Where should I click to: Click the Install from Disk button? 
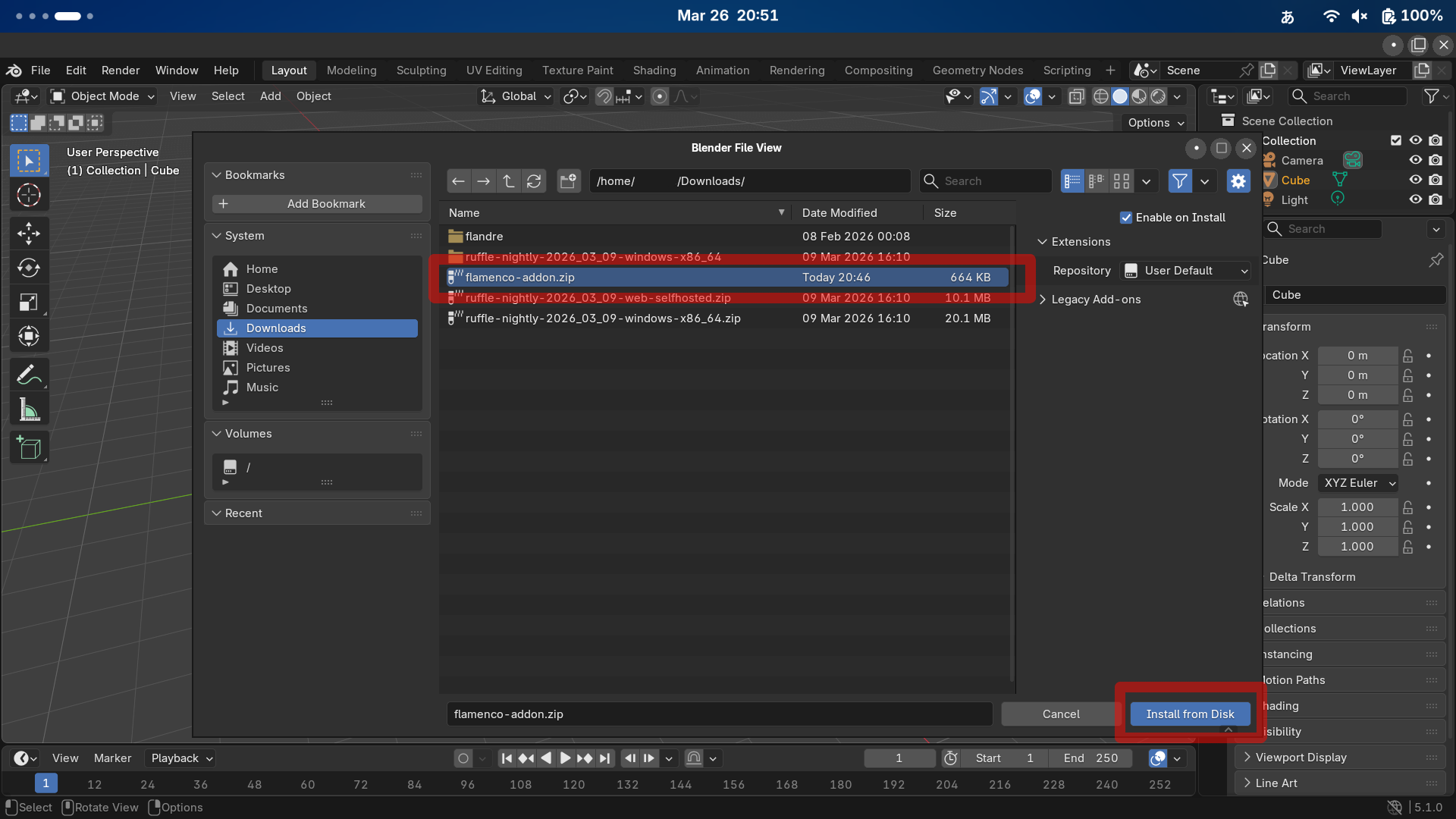click(1190, 714)
